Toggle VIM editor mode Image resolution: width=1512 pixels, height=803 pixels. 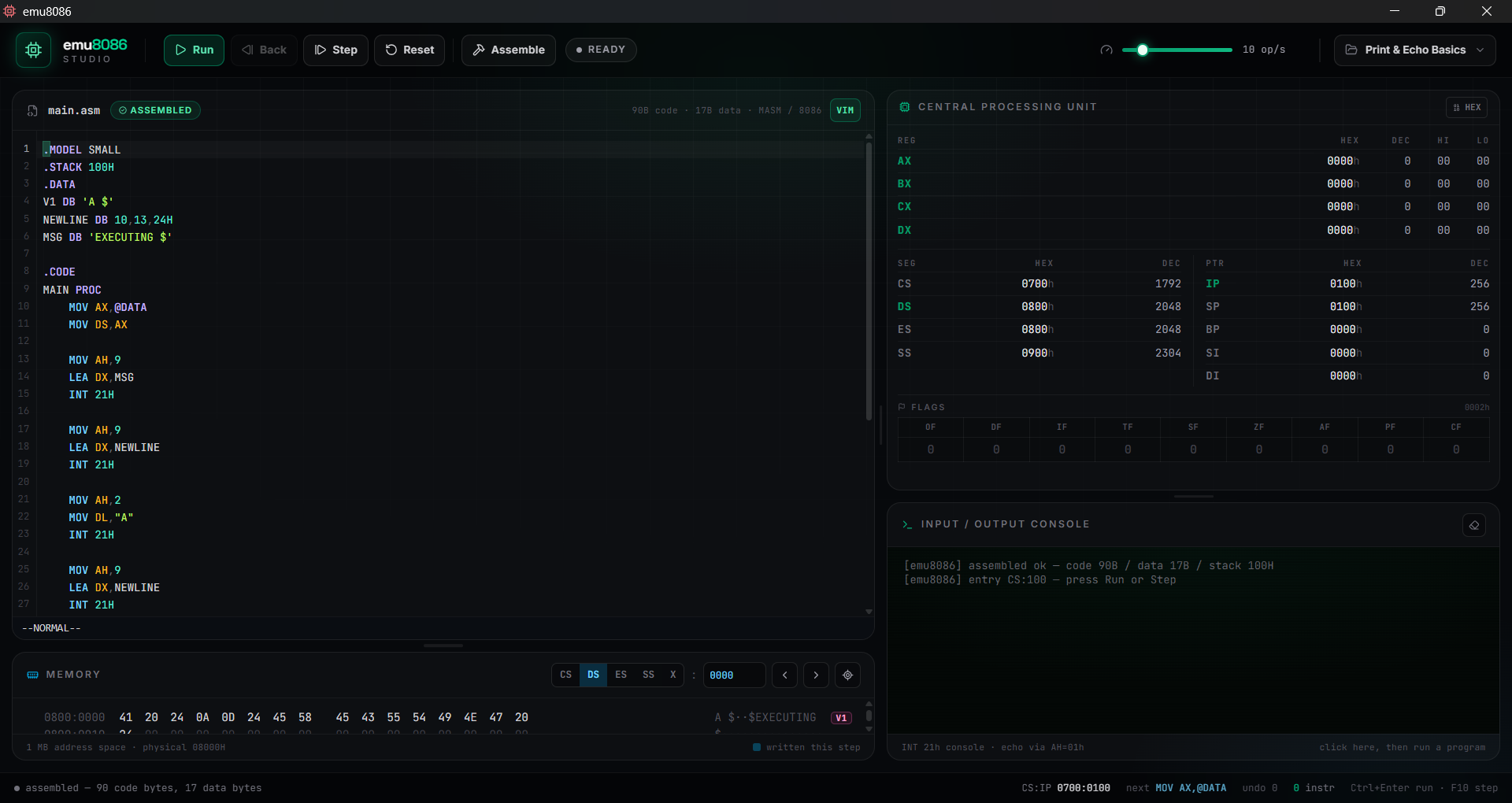click(x=845, y=110)
